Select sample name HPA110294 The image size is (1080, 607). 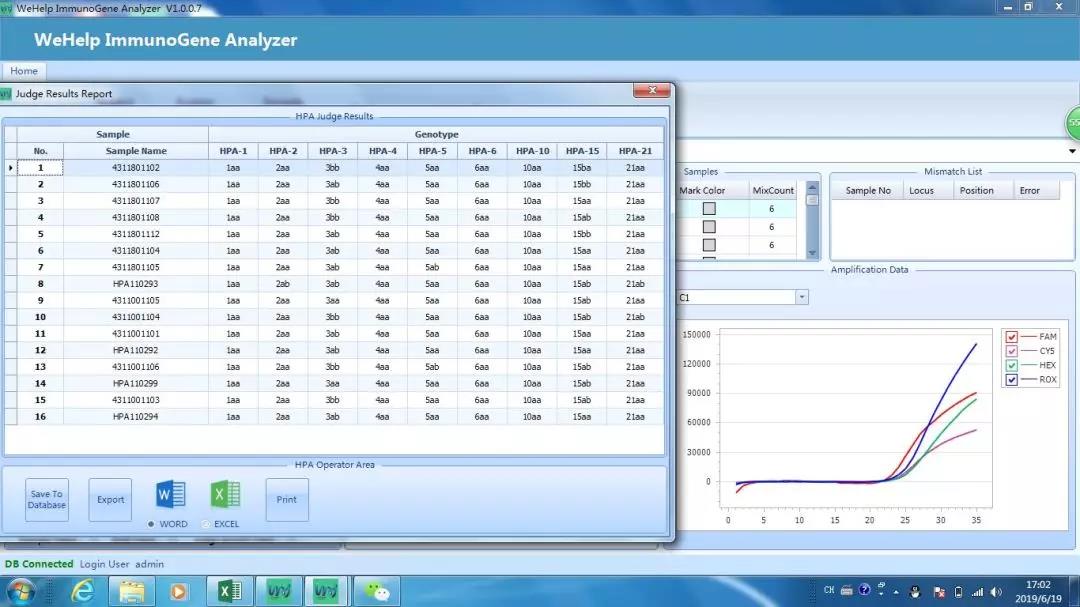pyautogui.click(x=136, y=416)
